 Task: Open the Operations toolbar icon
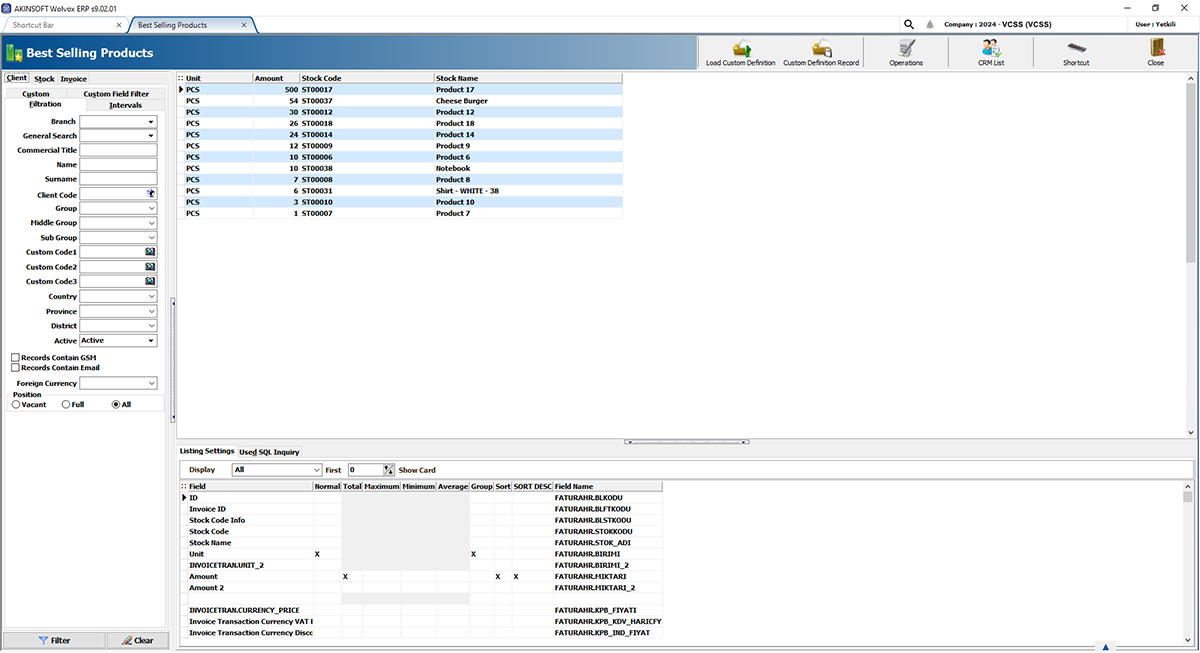[906, 48]
